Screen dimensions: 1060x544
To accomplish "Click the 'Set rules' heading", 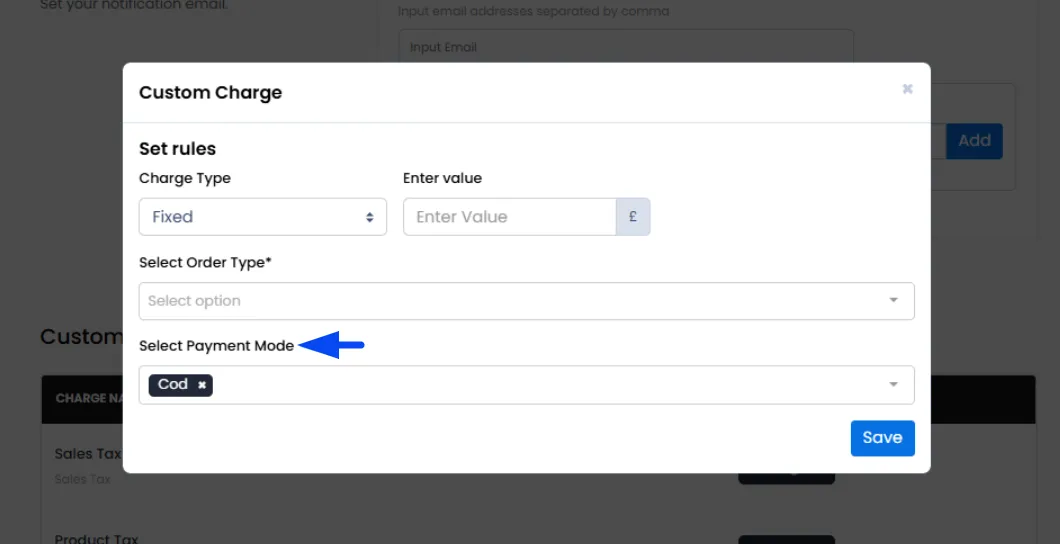I will [x=177, y=149].
